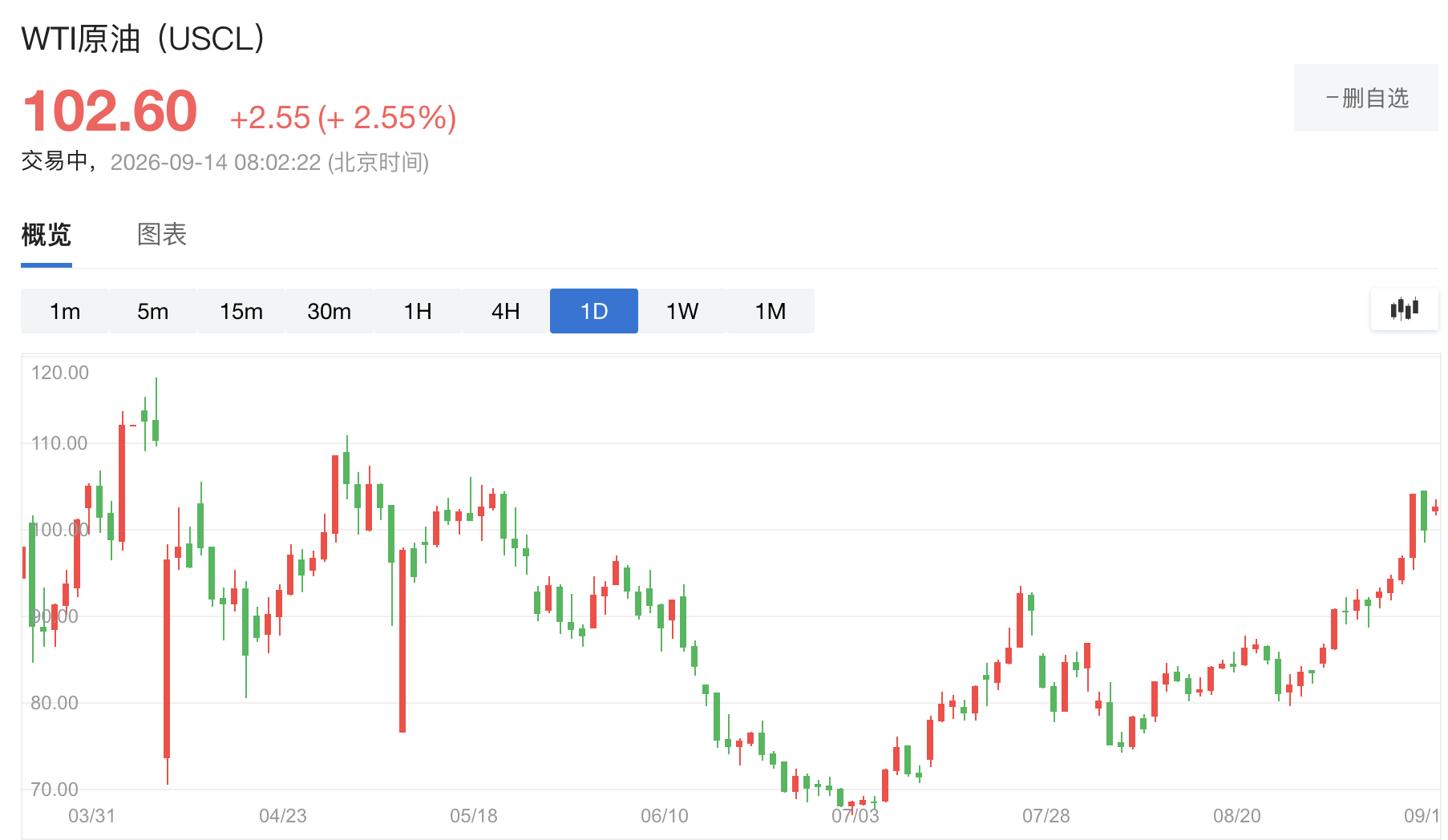Click the 03/31 date axis label
The height and width of the screenshot is (840, 1448).
pos(91,816)
